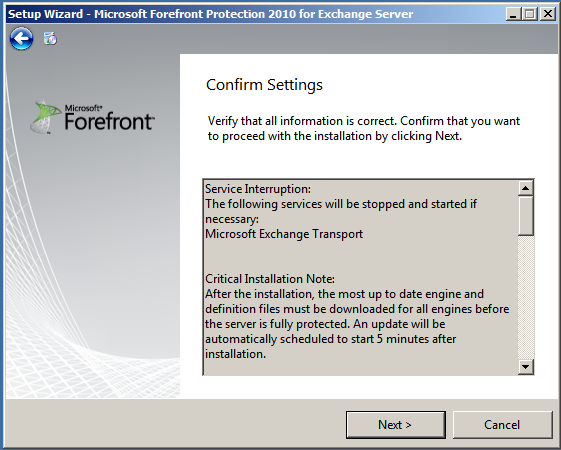
Task: Go back using the blue arrow
Action: click(21, 38)
